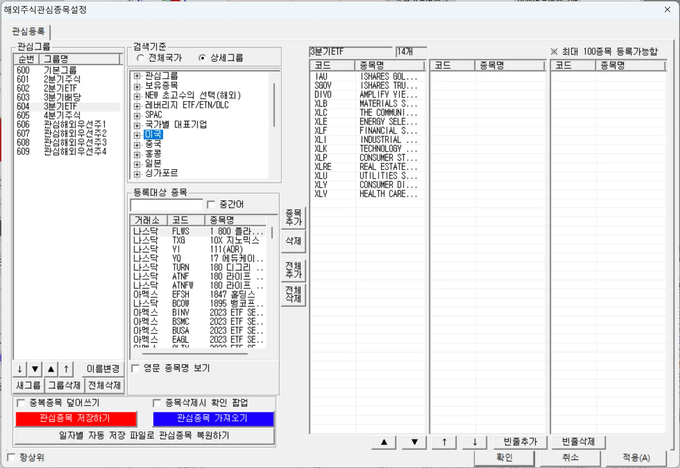
Task: Select 상세그룹 radio button
Action: tap(202, 58)
